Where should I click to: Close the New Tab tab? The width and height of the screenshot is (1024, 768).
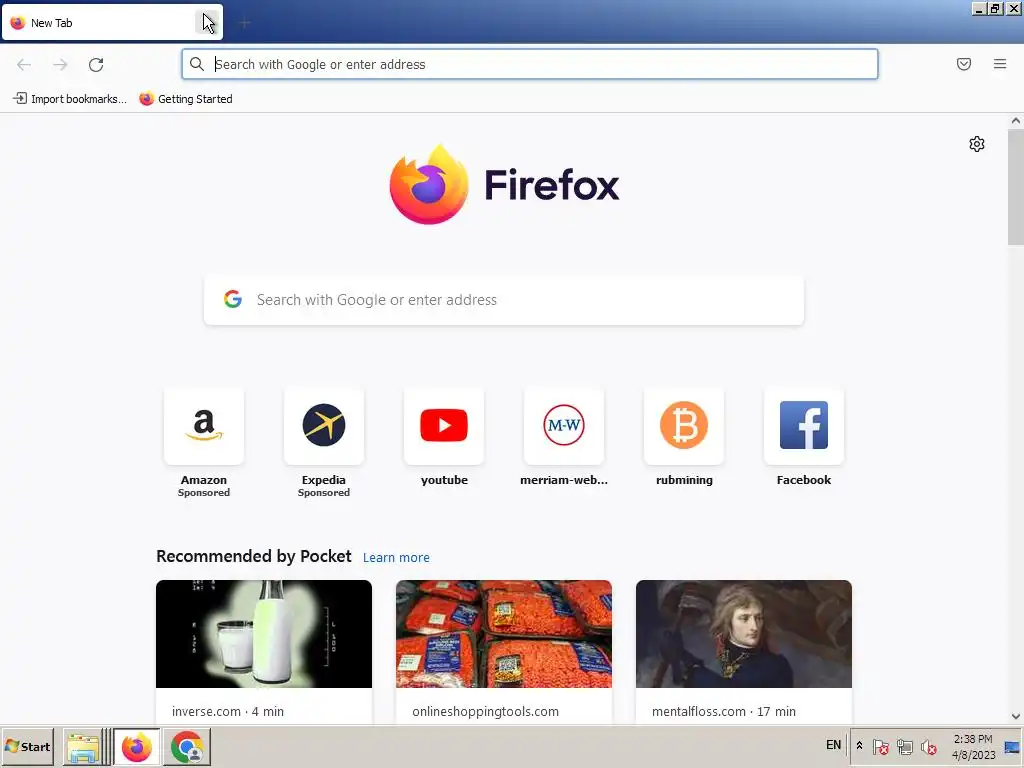click(x=206, y=23)
